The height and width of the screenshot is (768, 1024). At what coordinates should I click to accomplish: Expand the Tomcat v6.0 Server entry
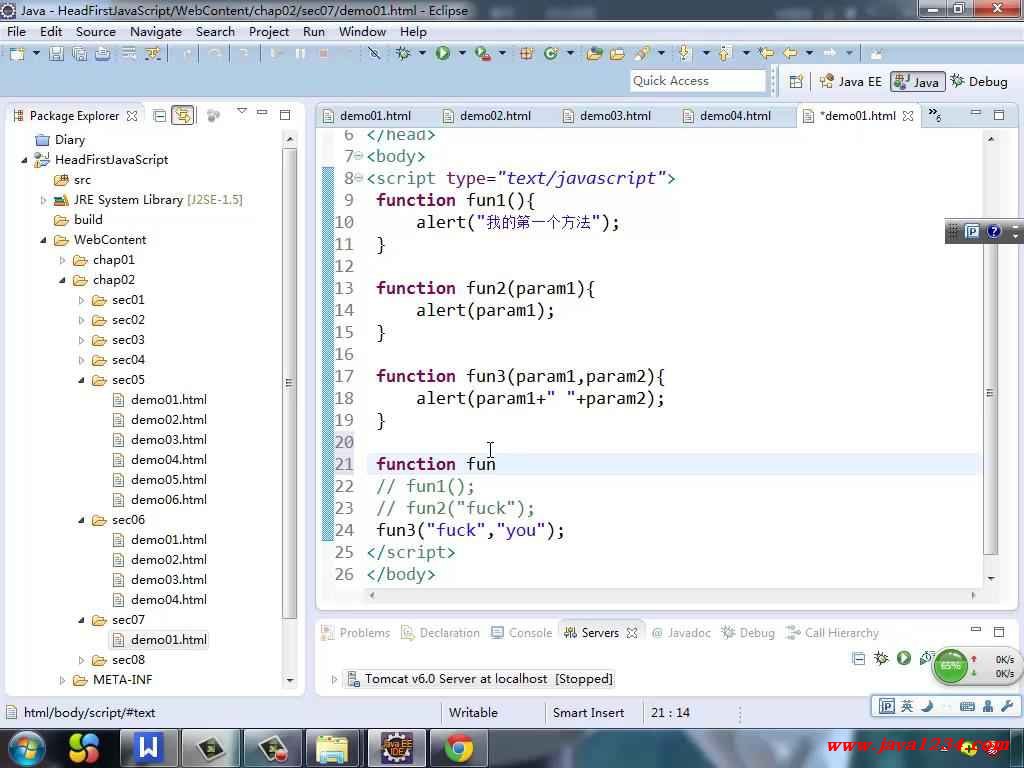pyautogui.click(x=334, y=679)
